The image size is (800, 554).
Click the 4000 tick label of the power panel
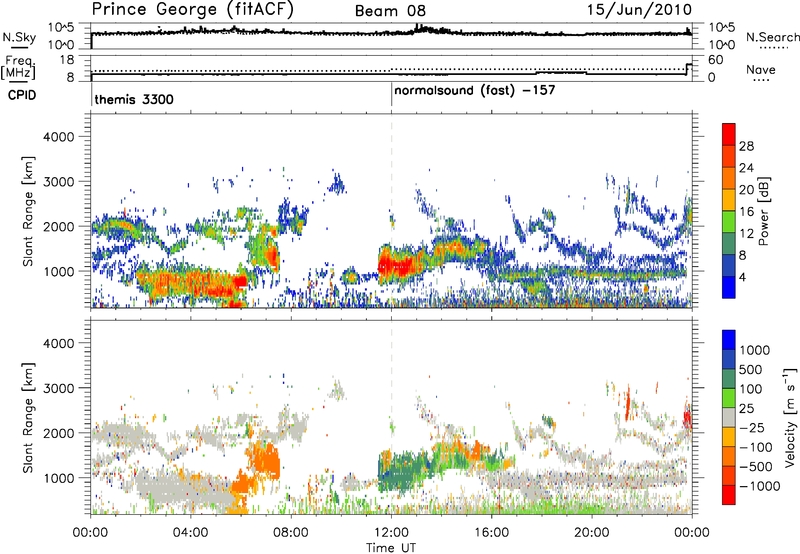pos(59,137)
